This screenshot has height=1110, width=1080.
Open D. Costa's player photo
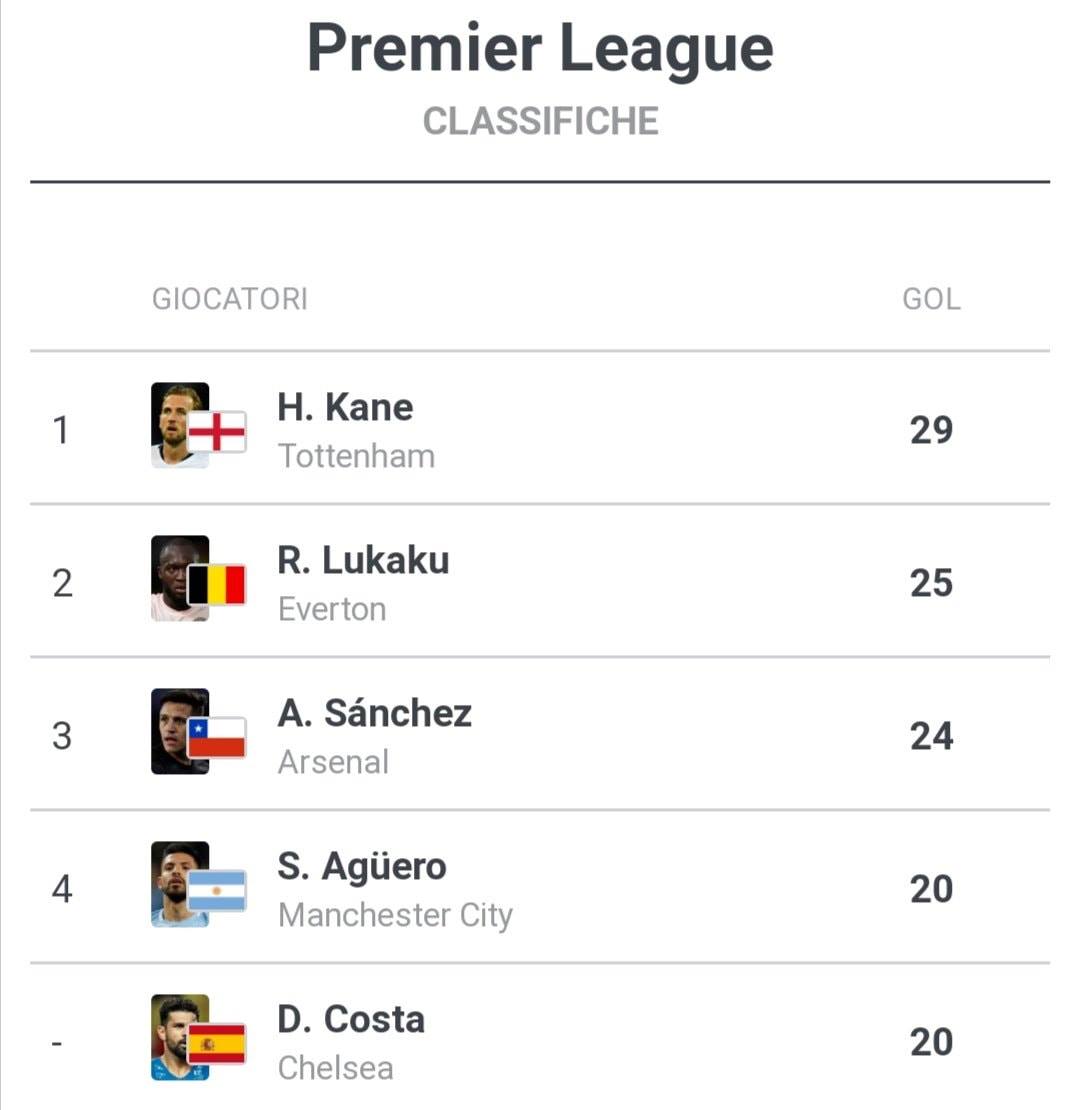coord(180,1037)
